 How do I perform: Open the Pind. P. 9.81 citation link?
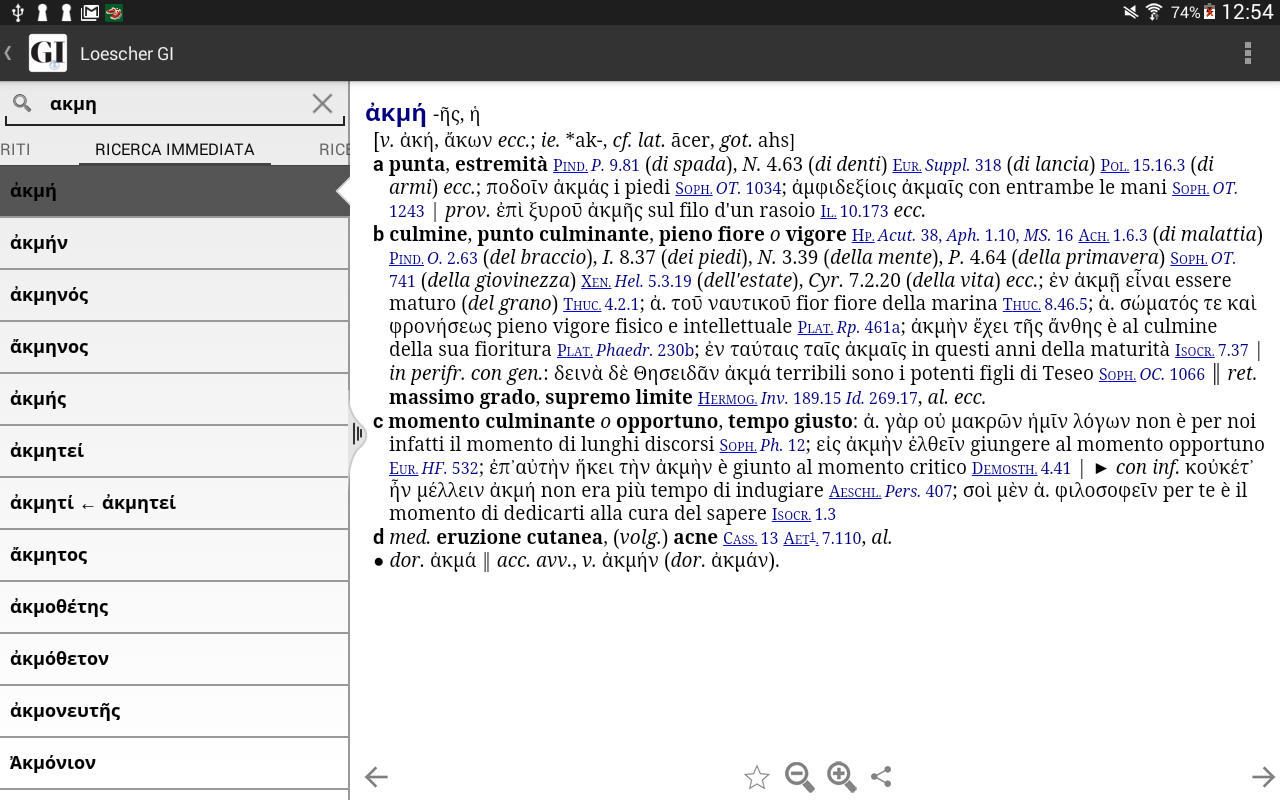(596, 165)
